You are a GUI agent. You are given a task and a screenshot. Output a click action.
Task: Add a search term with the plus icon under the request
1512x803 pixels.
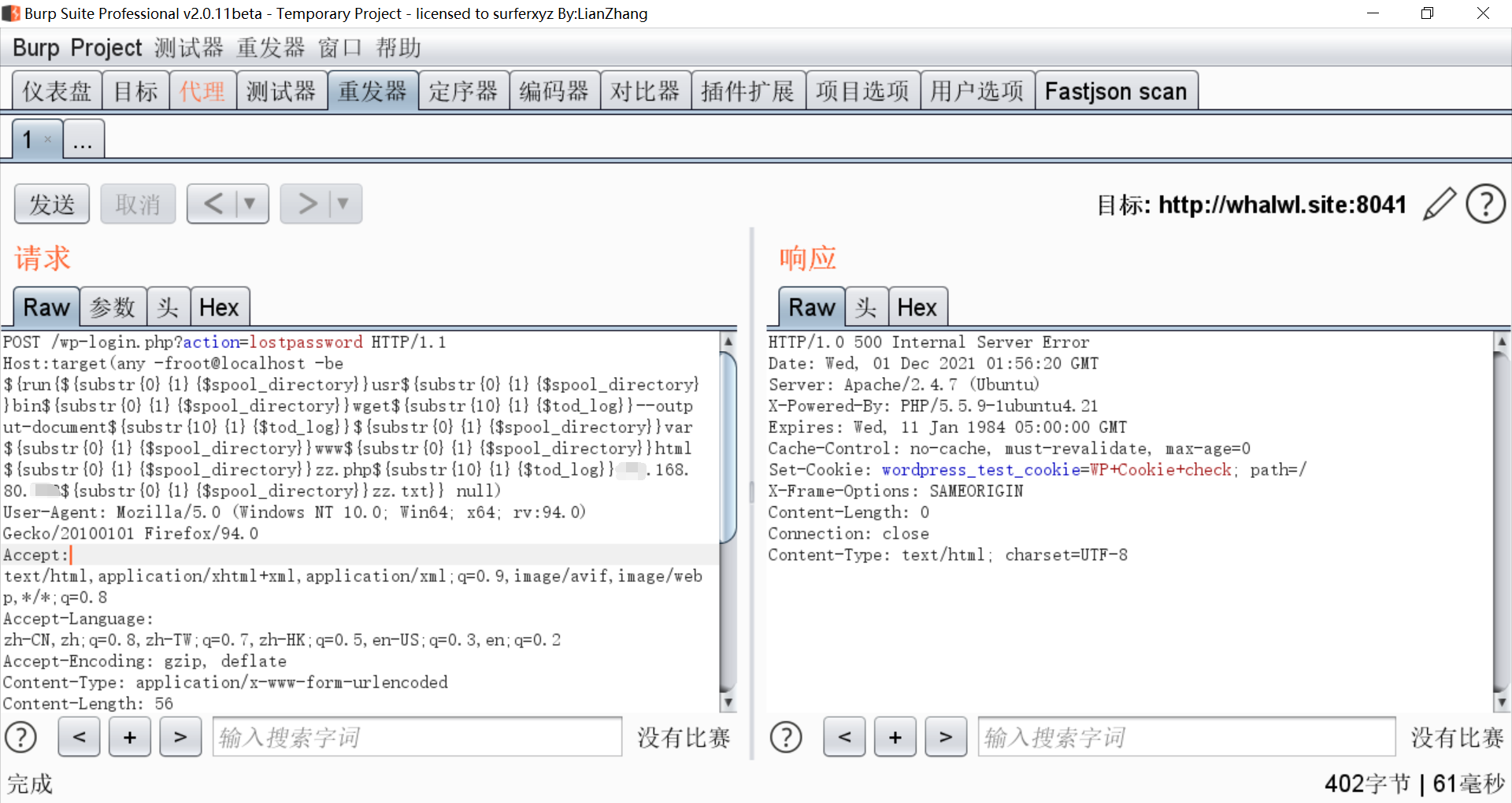[129, 737]
